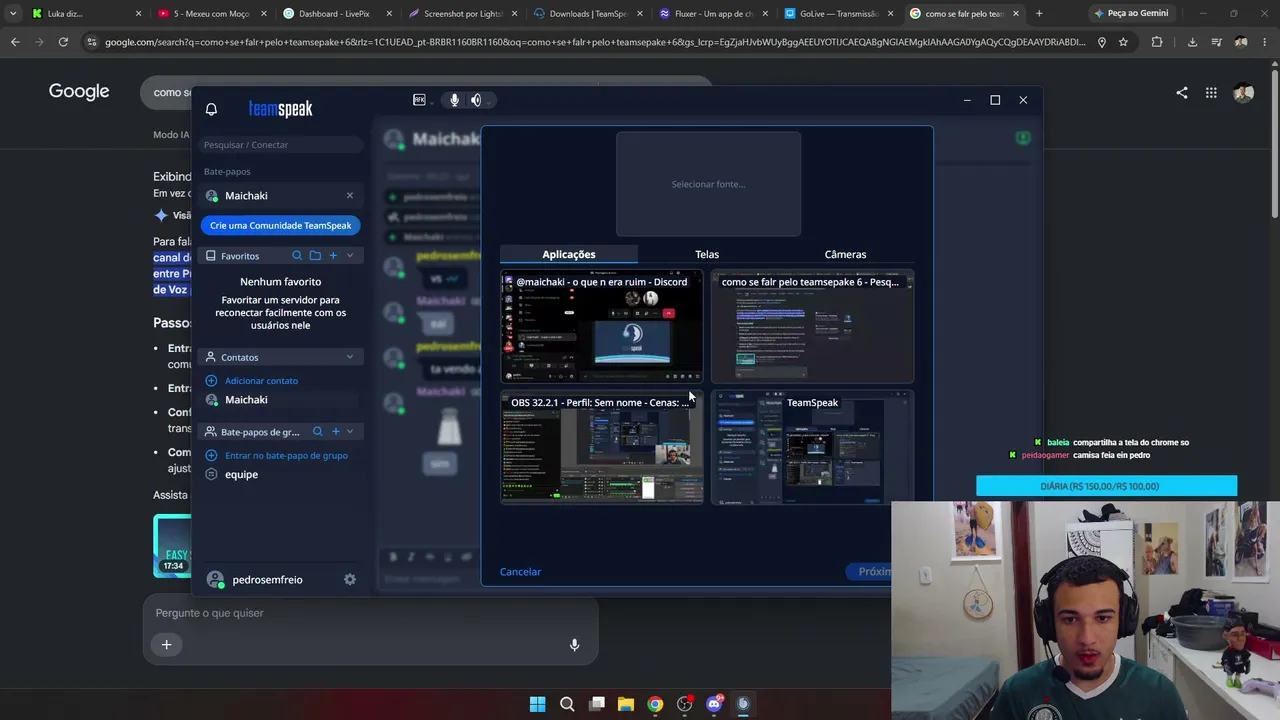Image resolution: width=1280 pixels, height=720 pixels.
Task: Open the dropdown arrow beside the speaker icon
Action: (x=487, y=100)
